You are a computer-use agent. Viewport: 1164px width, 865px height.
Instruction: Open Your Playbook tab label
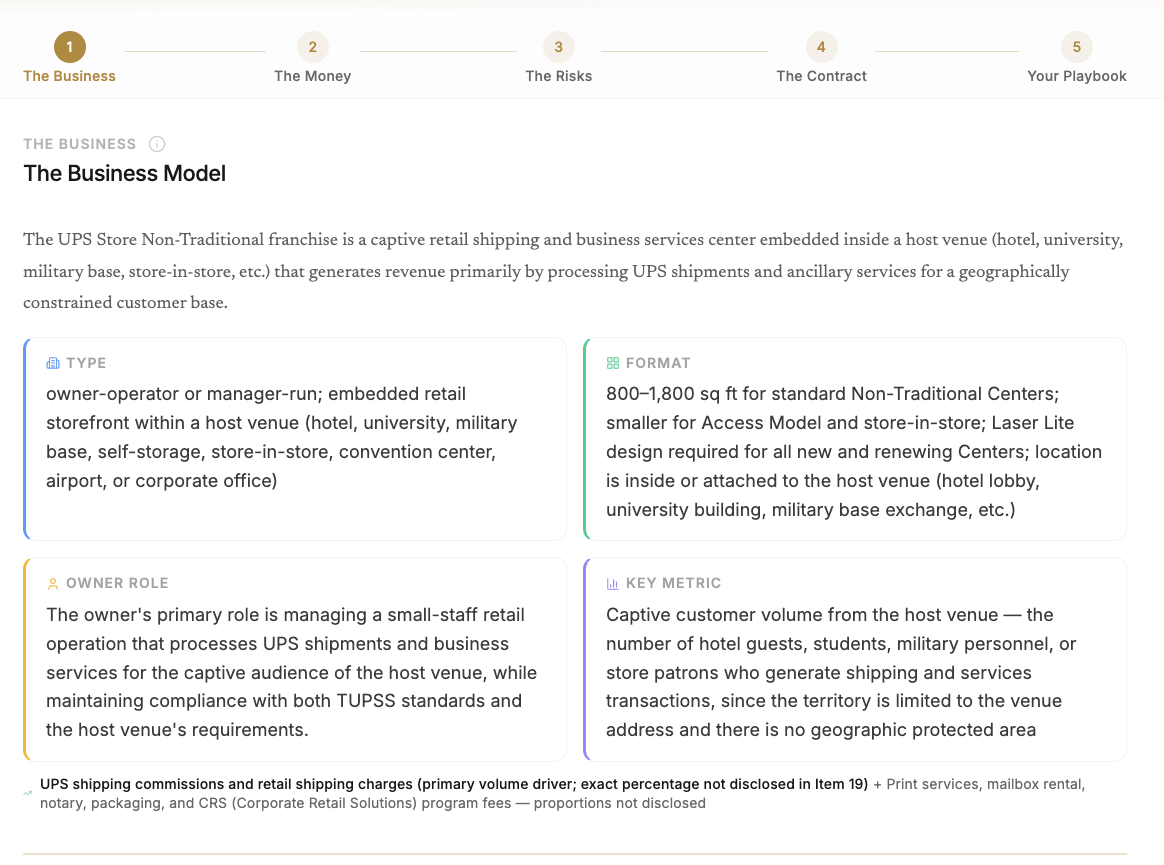1076,76
